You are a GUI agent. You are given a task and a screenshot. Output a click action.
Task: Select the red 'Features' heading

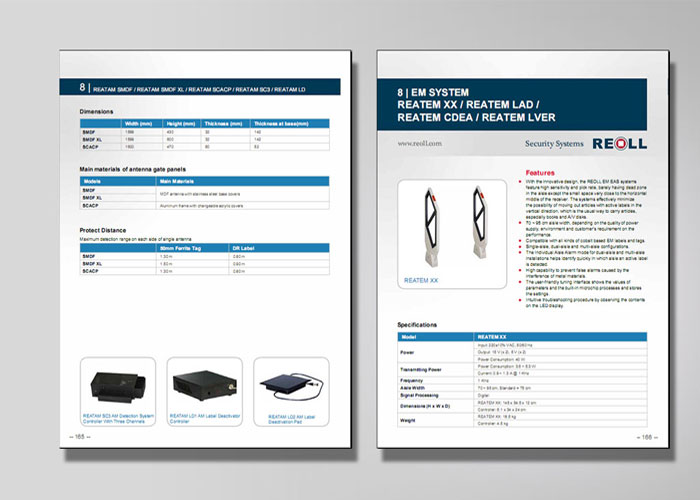tap(540, 173)
